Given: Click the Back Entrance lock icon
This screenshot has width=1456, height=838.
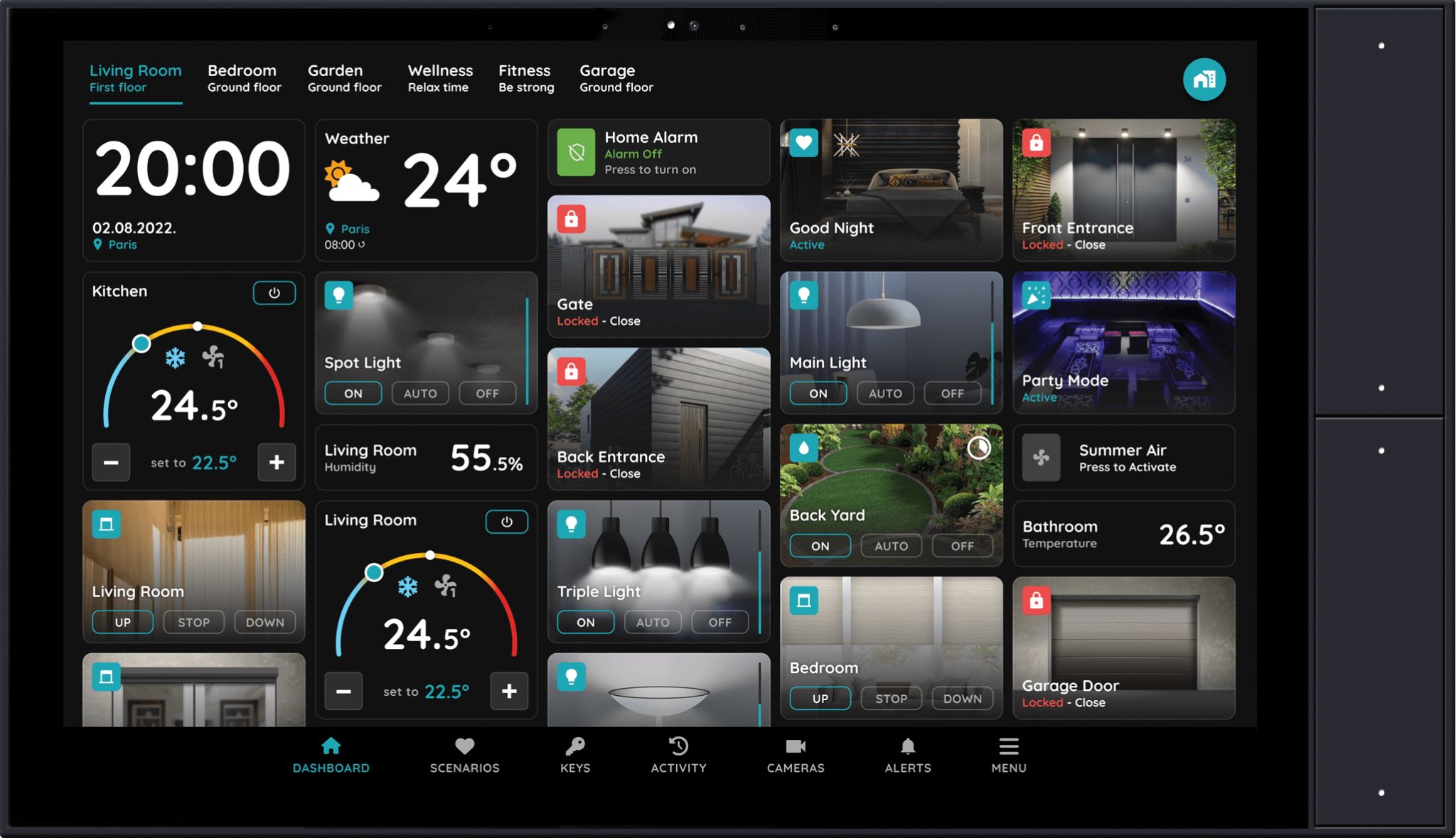Looking at the screenshot, I should (x=571, y=372).
